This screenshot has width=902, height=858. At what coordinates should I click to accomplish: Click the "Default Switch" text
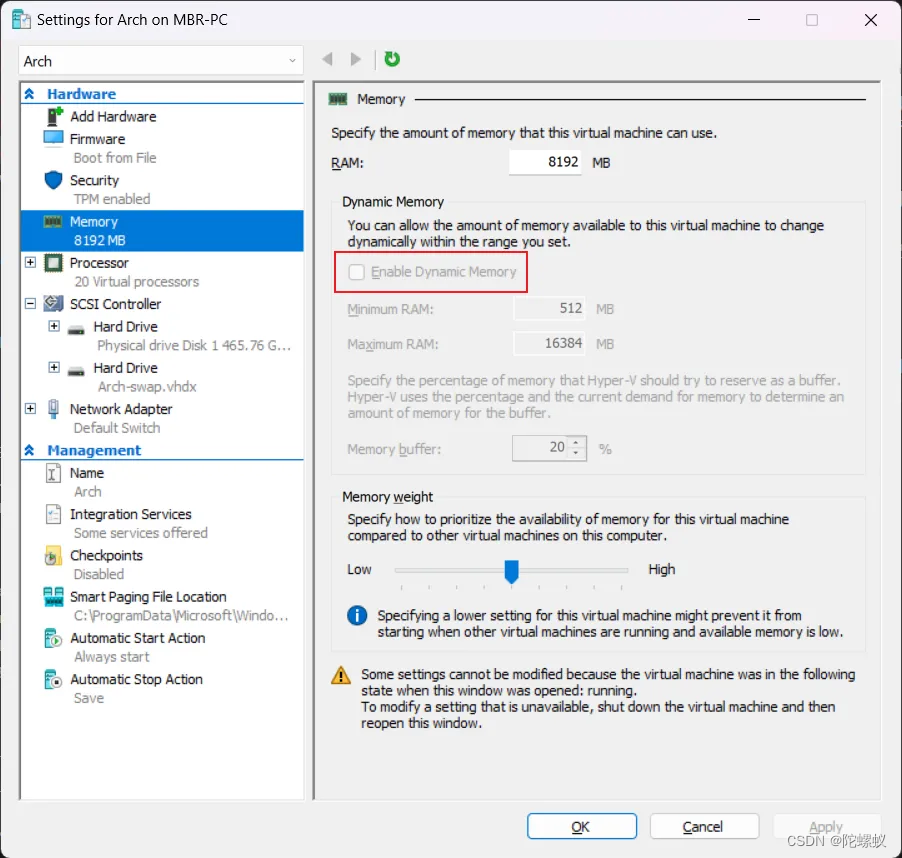coord(117,428)
